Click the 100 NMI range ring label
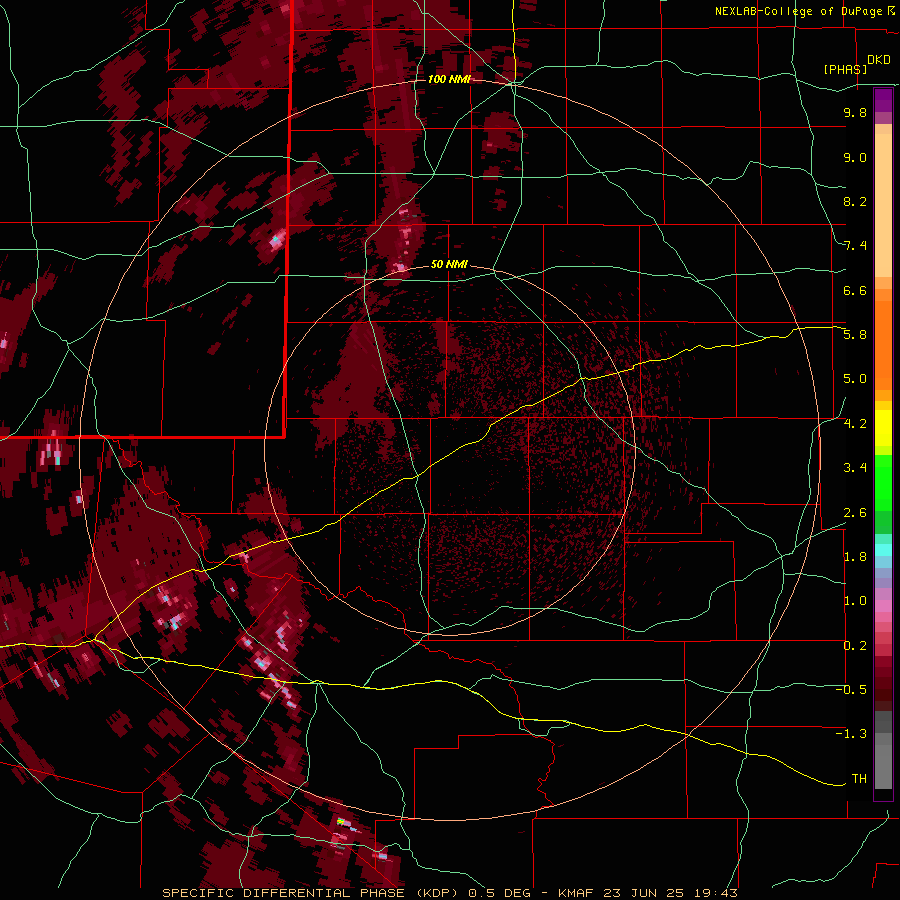The width and height of the screenshot is (900, 900). click(449, 79)
